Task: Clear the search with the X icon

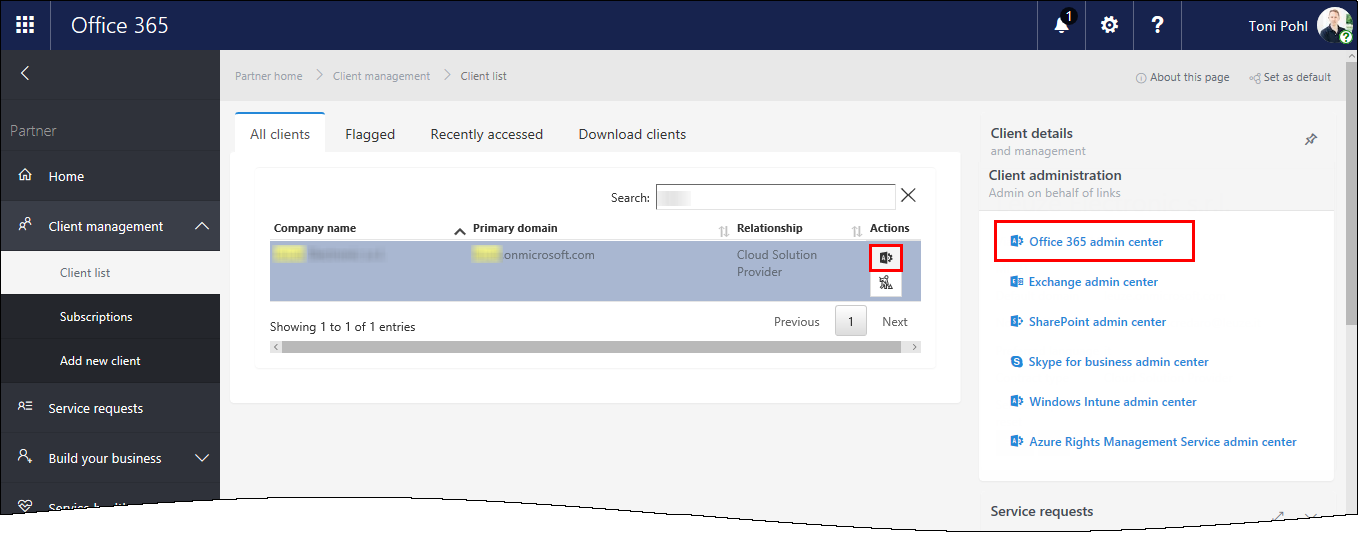Action: coord(908,196)
